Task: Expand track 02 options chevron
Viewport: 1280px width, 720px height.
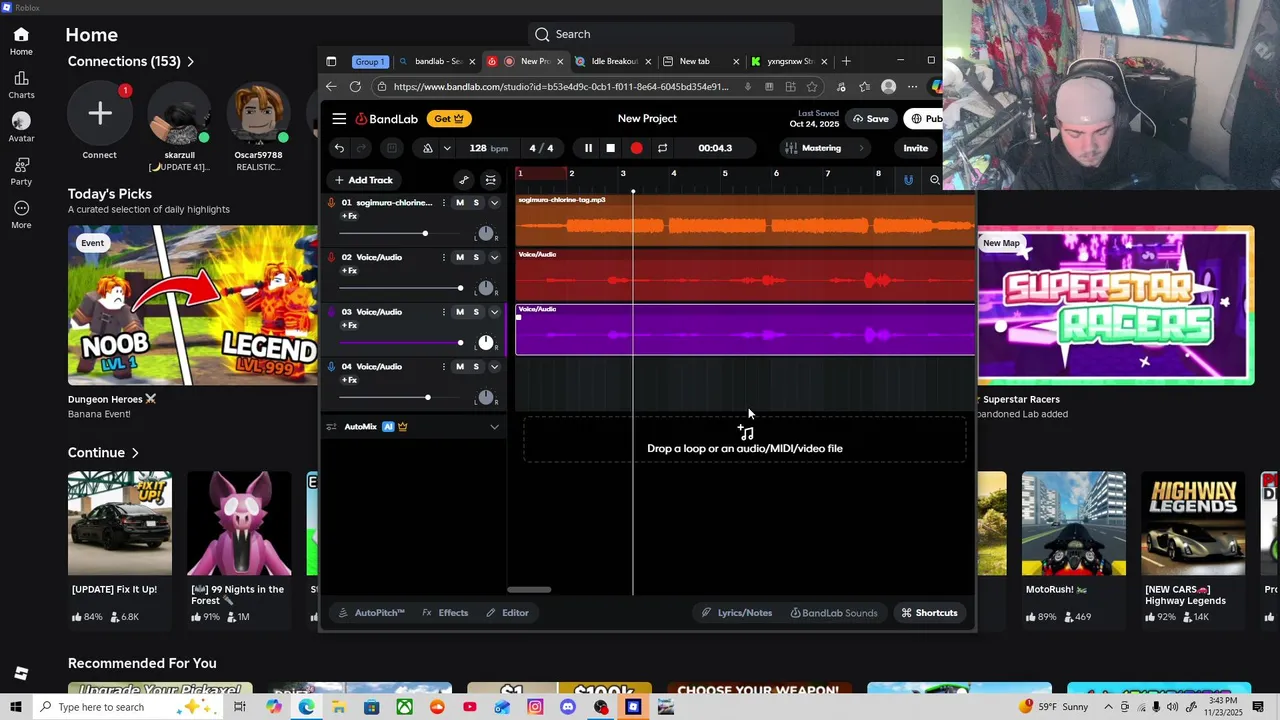Action: pyautogui.click(x=494, y=257)
